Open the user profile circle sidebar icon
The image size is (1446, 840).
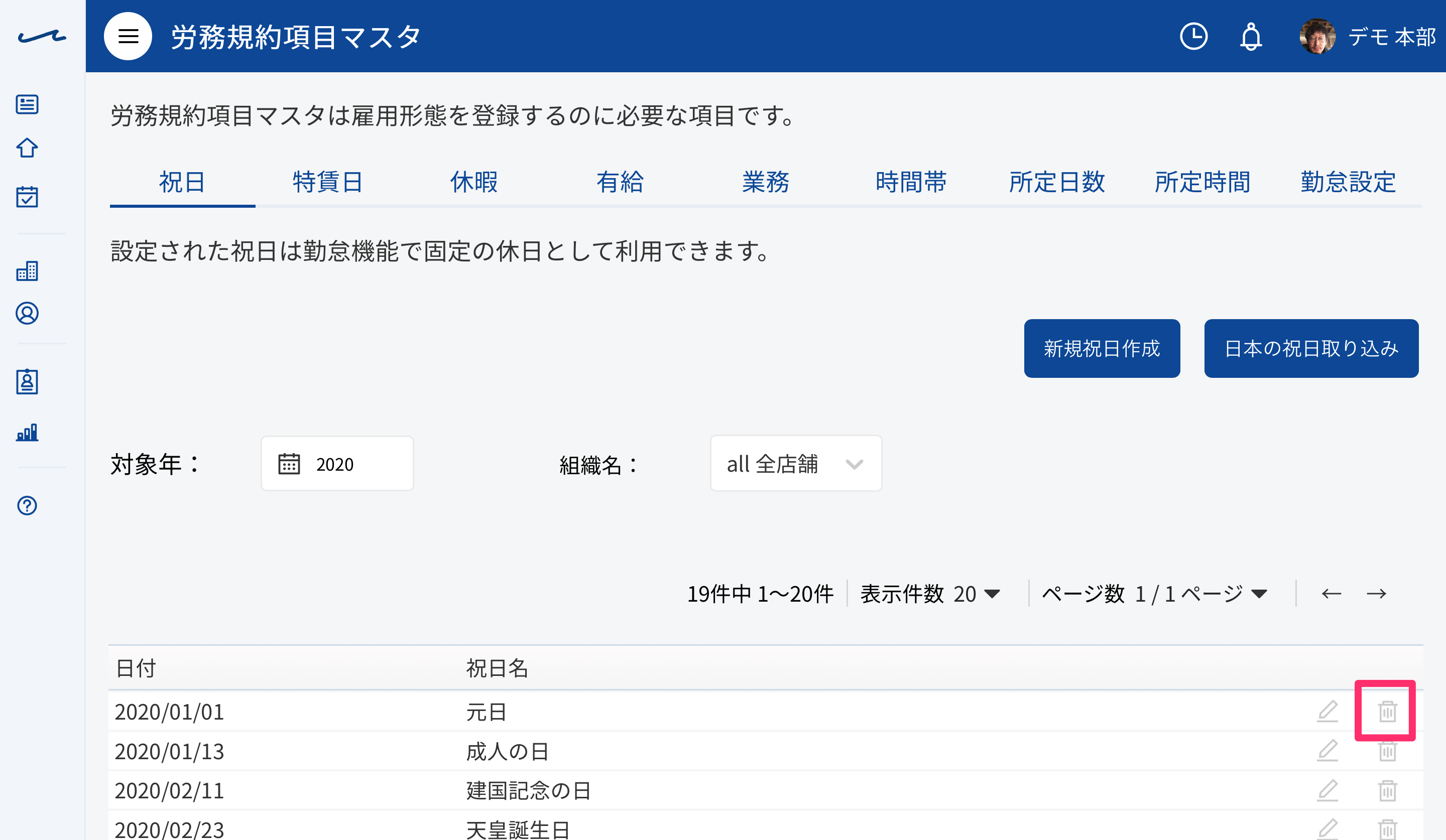click(27, 313)
